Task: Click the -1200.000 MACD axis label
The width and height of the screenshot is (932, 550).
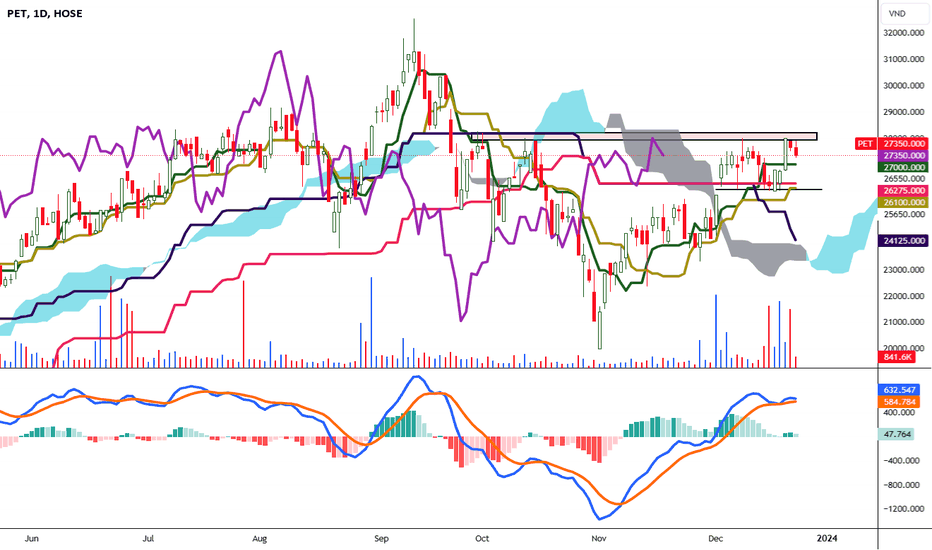Action: [x=901, y=509]
